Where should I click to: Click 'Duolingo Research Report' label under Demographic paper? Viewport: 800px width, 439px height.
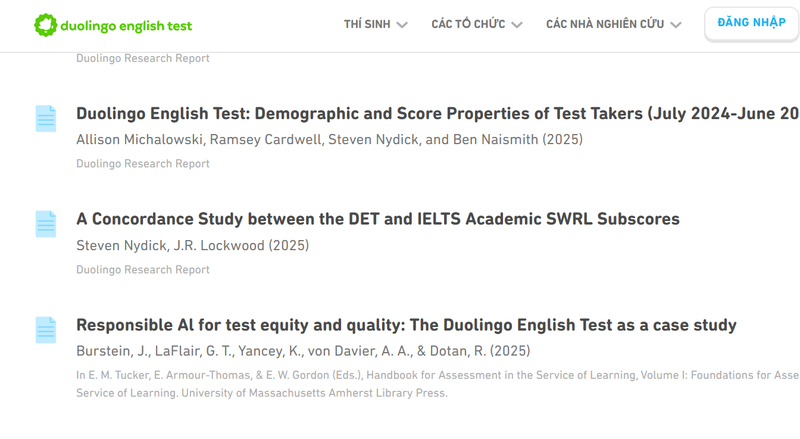click(143, 164)
